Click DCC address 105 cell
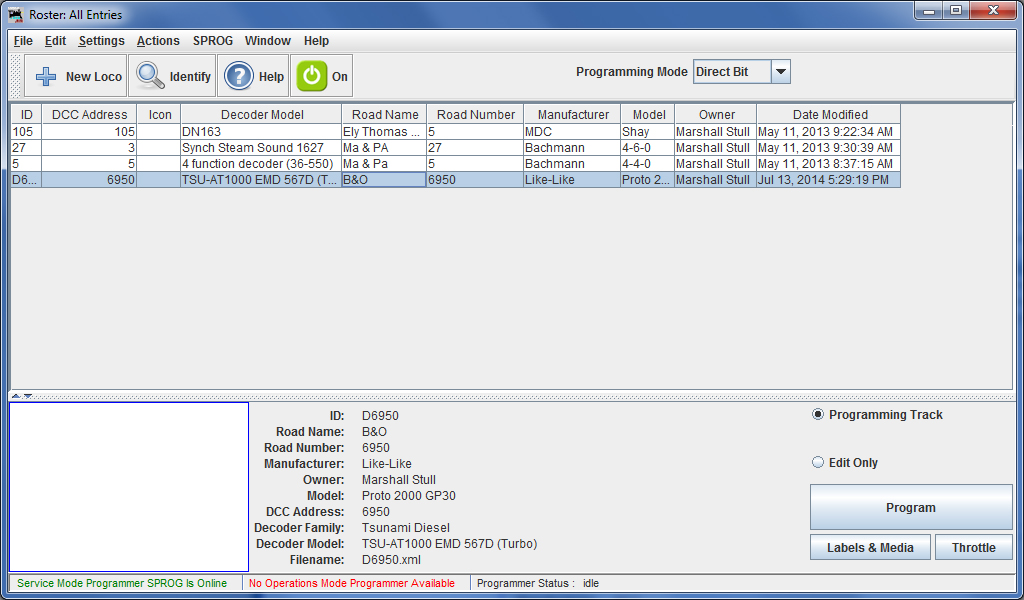1024x600 pixels. coord(89,131)
